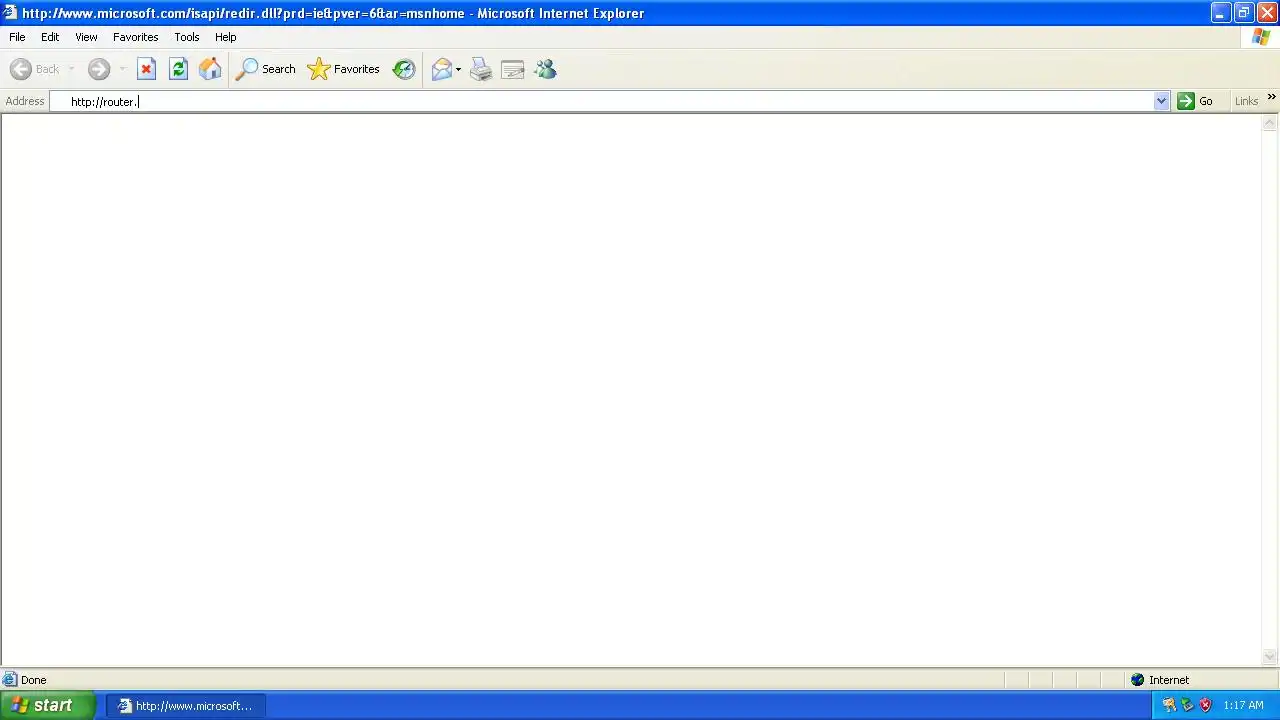Open the Messenger people icon

pos(545,69)
